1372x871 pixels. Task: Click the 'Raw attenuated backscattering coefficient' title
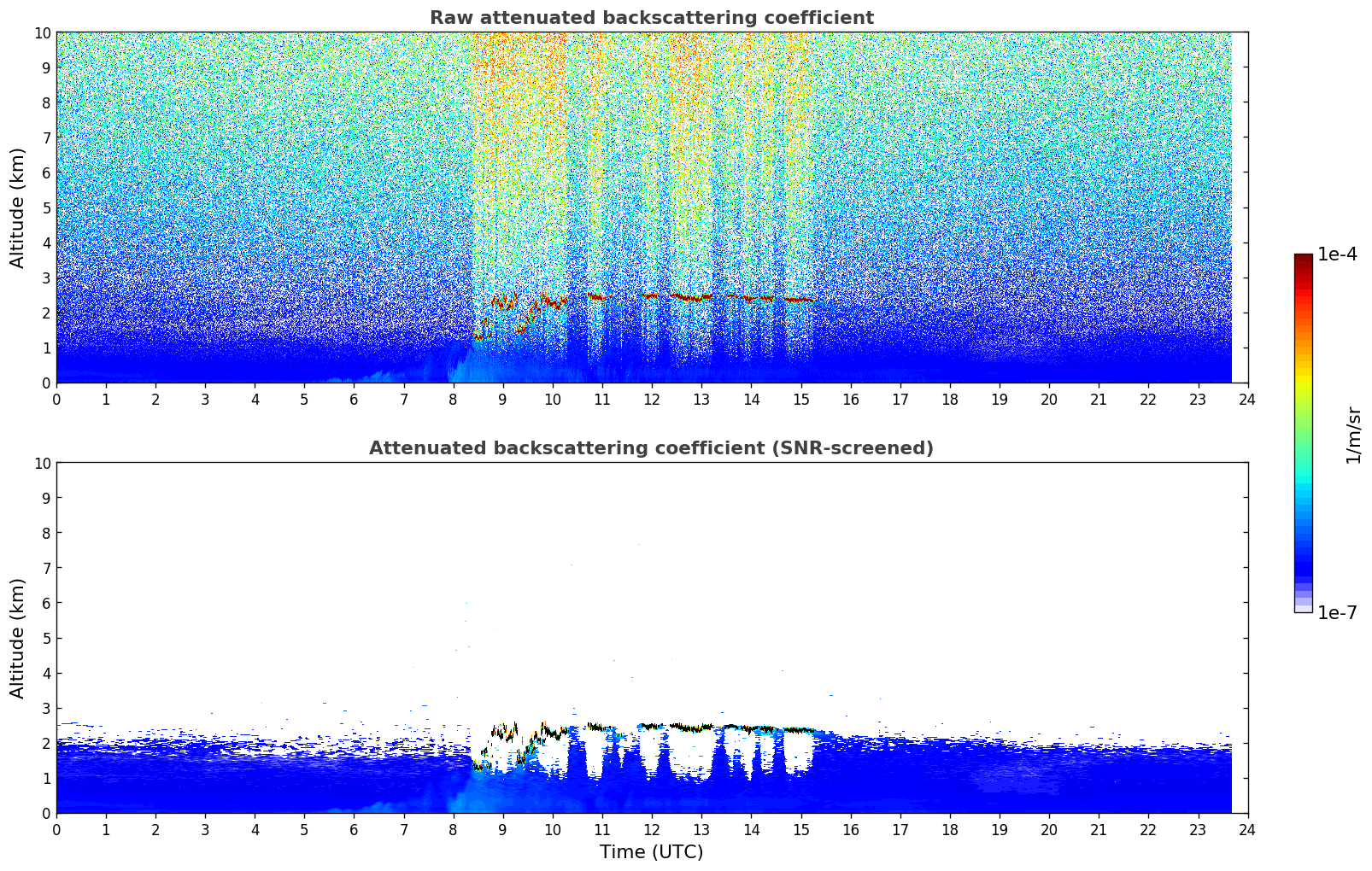pos(651,18)
